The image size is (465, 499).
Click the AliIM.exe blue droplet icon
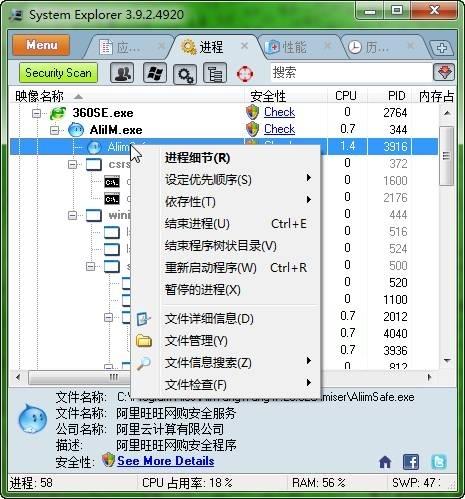[76, 130]
